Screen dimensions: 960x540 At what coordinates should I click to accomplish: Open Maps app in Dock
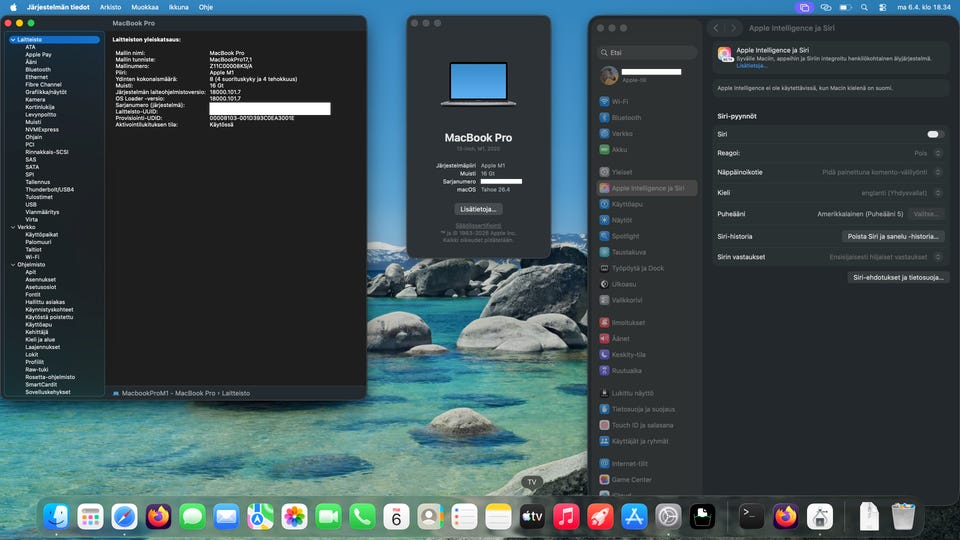pyautogui.click(x=260, y=517)
